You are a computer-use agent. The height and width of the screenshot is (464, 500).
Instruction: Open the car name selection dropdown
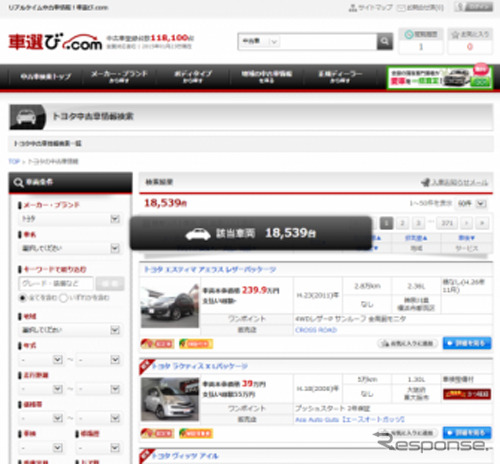70,248
